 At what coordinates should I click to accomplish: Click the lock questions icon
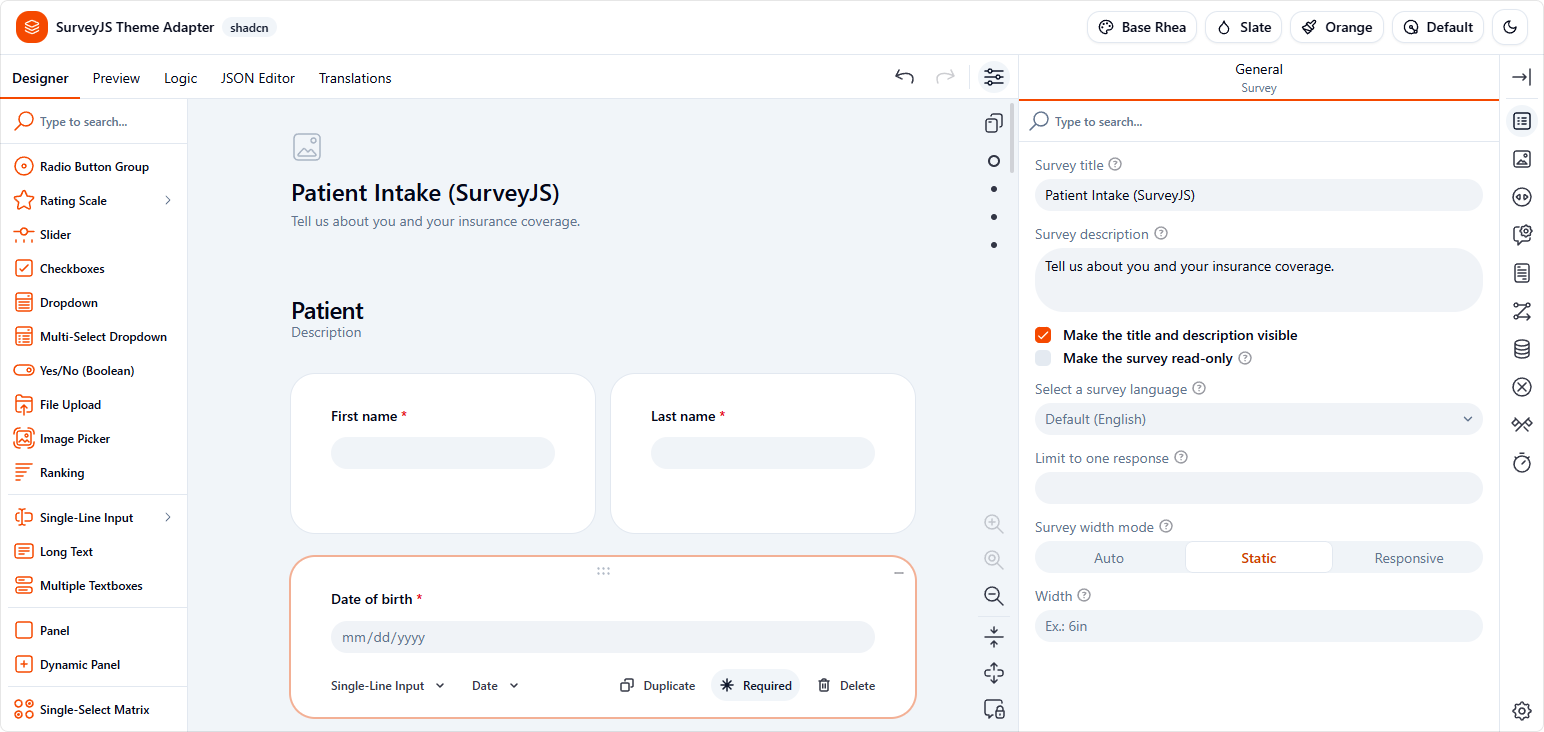pos(994,709)
